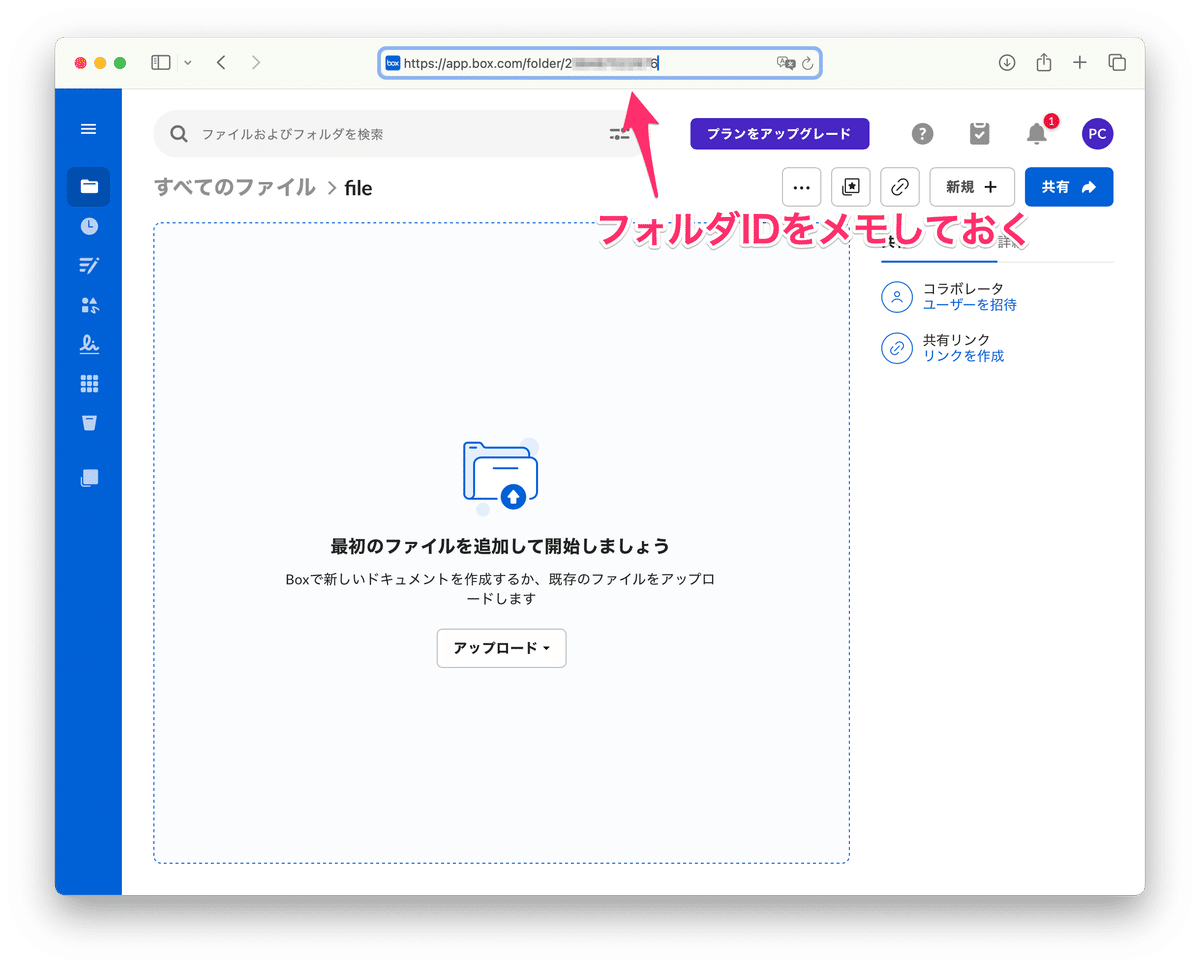Viewport: 1200px width, 968px height.
Task: Open Box Sign signature icon in sidebar
Action: point(88,344)
